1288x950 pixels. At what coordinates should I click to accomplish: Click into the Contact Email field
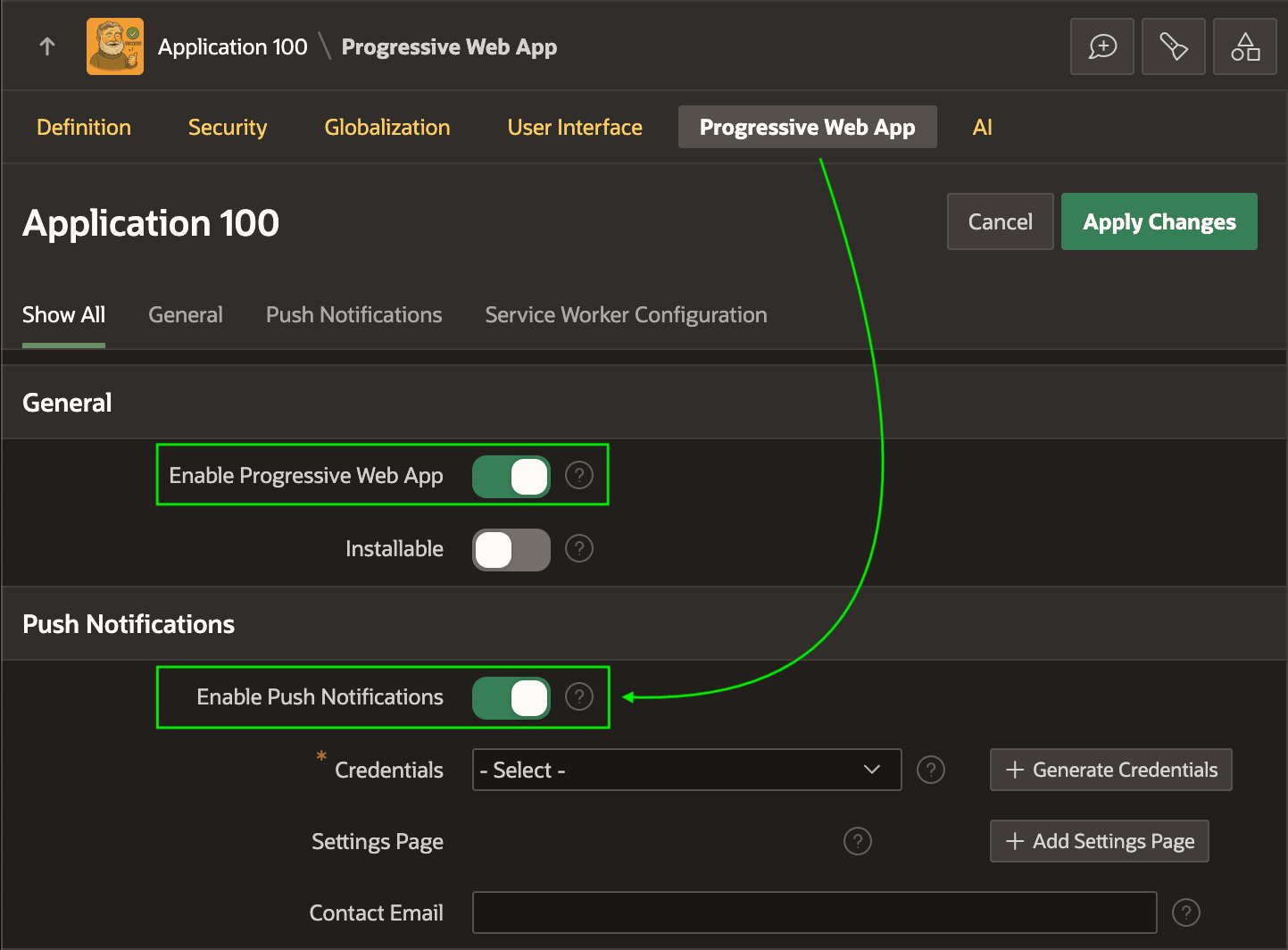pyautogui.click(x=815, y=912)
